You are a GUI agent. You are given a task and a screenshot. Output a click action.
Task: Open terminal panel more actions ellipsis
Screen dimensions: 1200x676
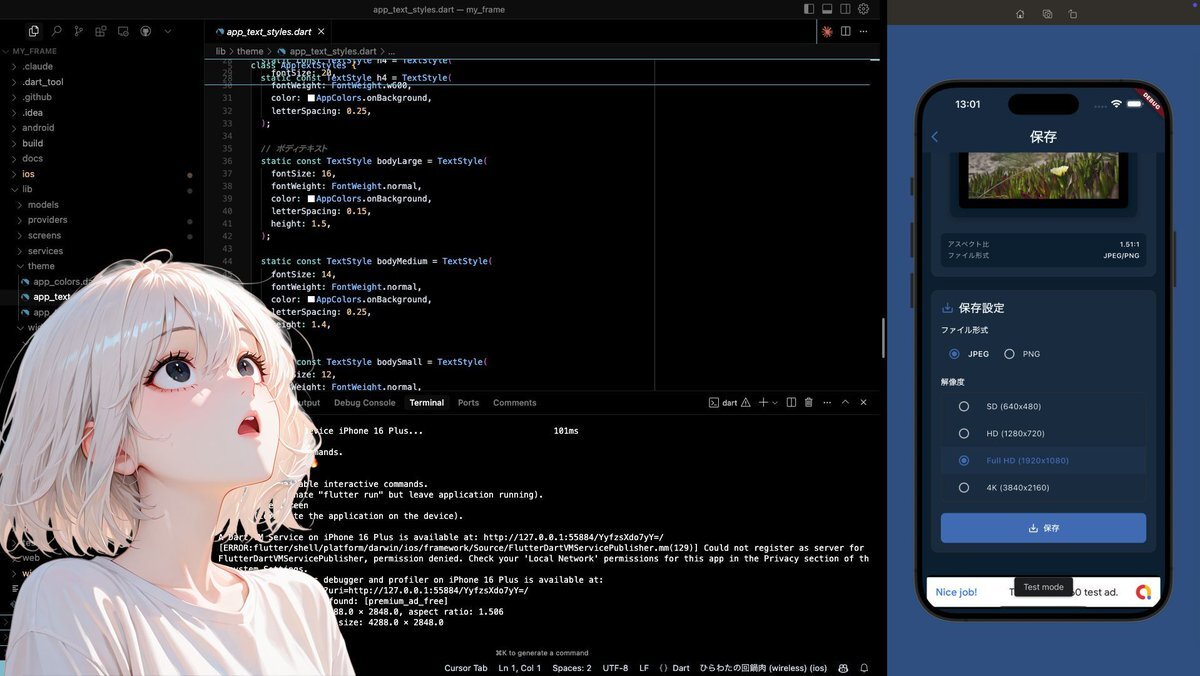pyautogui.click(x=826, y=403)
